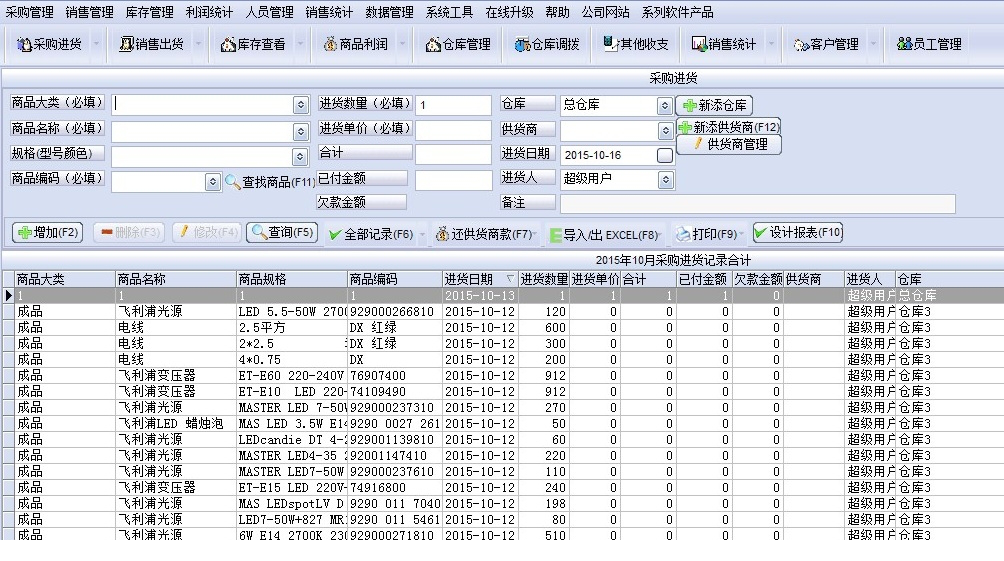Open the 库存管理 menu

coord(149,12)
